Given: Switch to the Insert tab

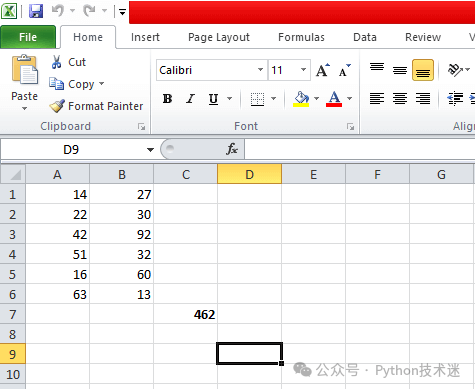Looking at the screenshot, I should (x=145, y=37).
